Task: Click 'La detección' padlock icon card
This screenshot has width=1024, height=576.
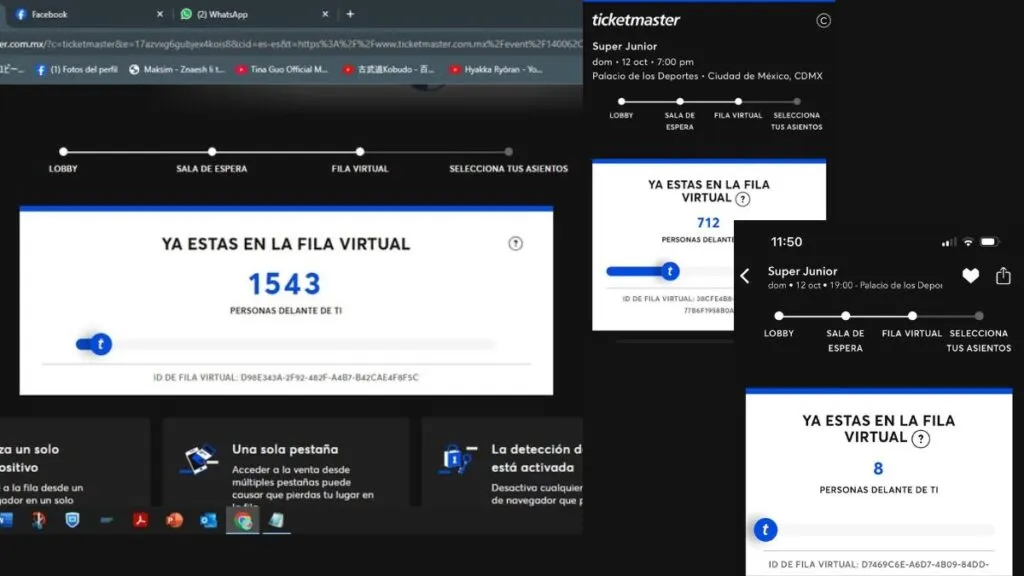Action: tap(458, 459)
